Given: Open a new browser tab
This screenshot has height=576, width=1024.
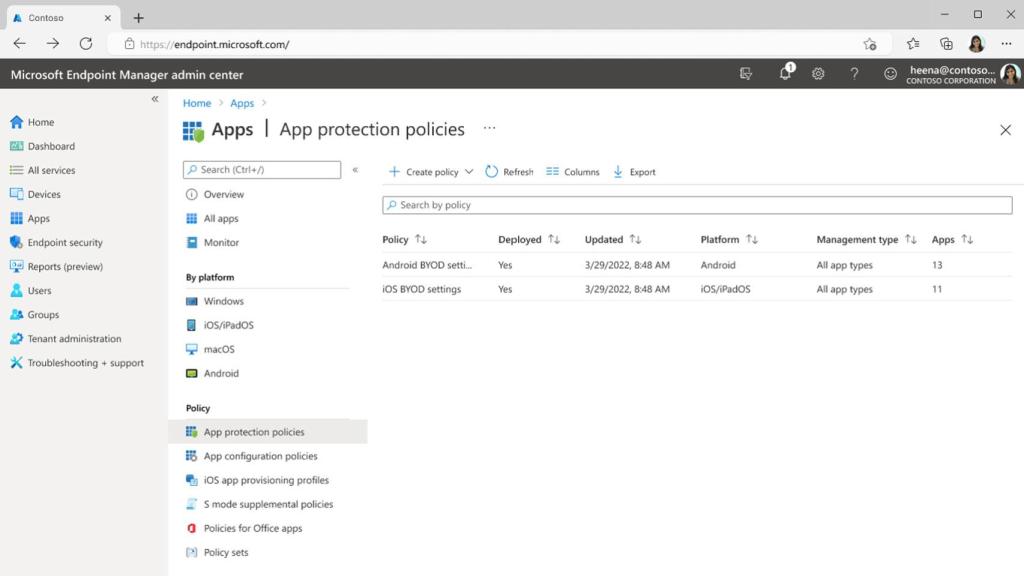Looking at the screenshot, I should click(138, 18).
